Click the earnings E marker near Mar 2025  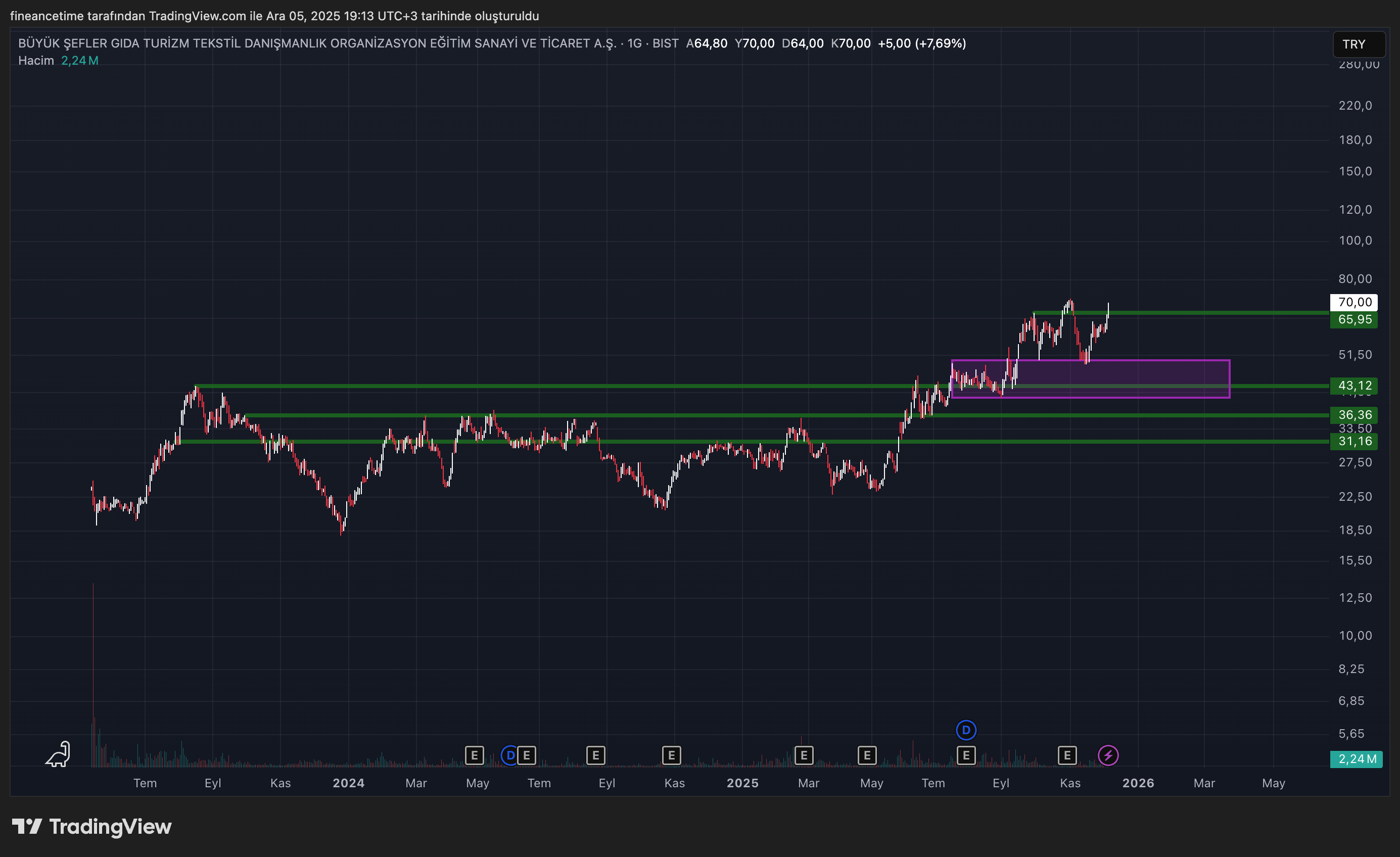click(x=804, y=755)
